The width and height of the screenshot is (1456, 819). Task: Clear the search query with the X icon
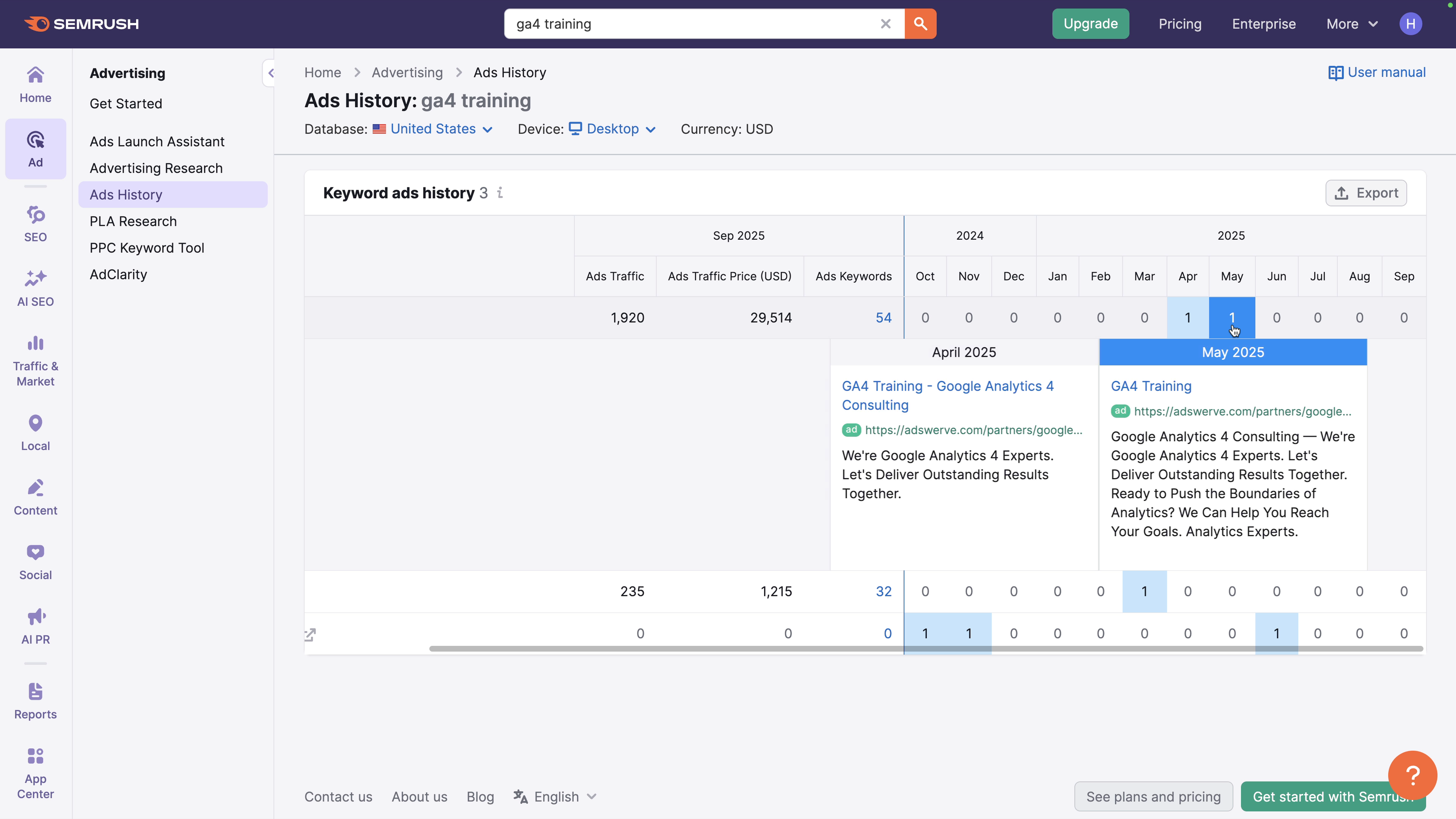coord(886,24)
